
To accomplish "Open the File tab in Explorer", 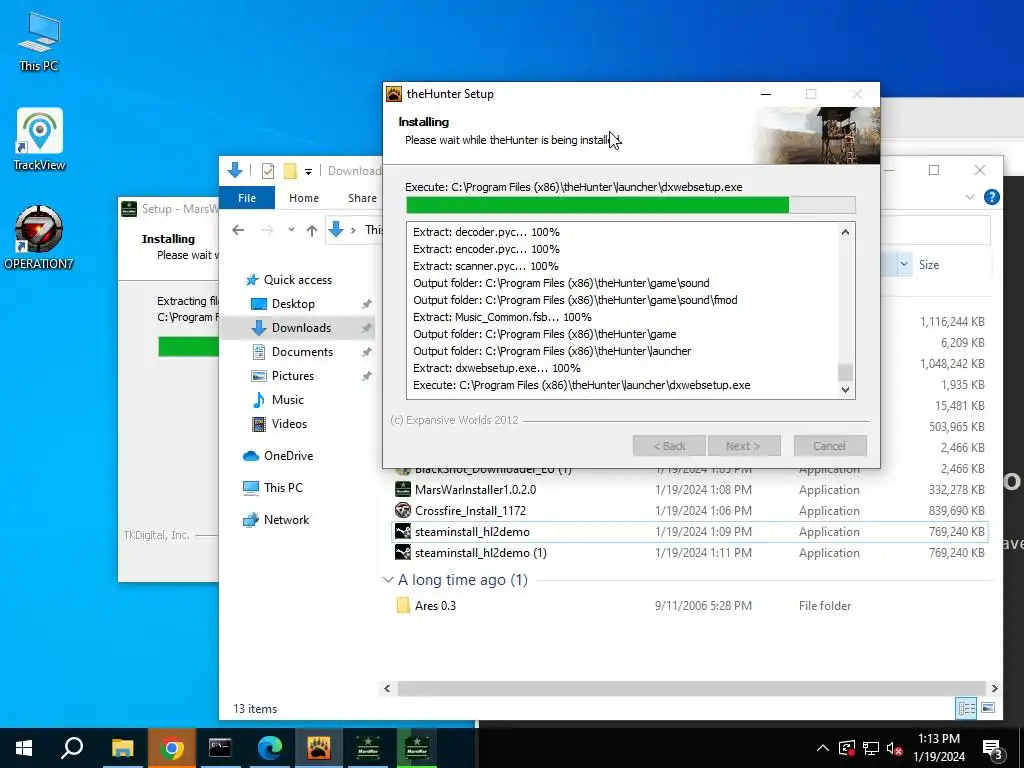I will pos(247,198).
